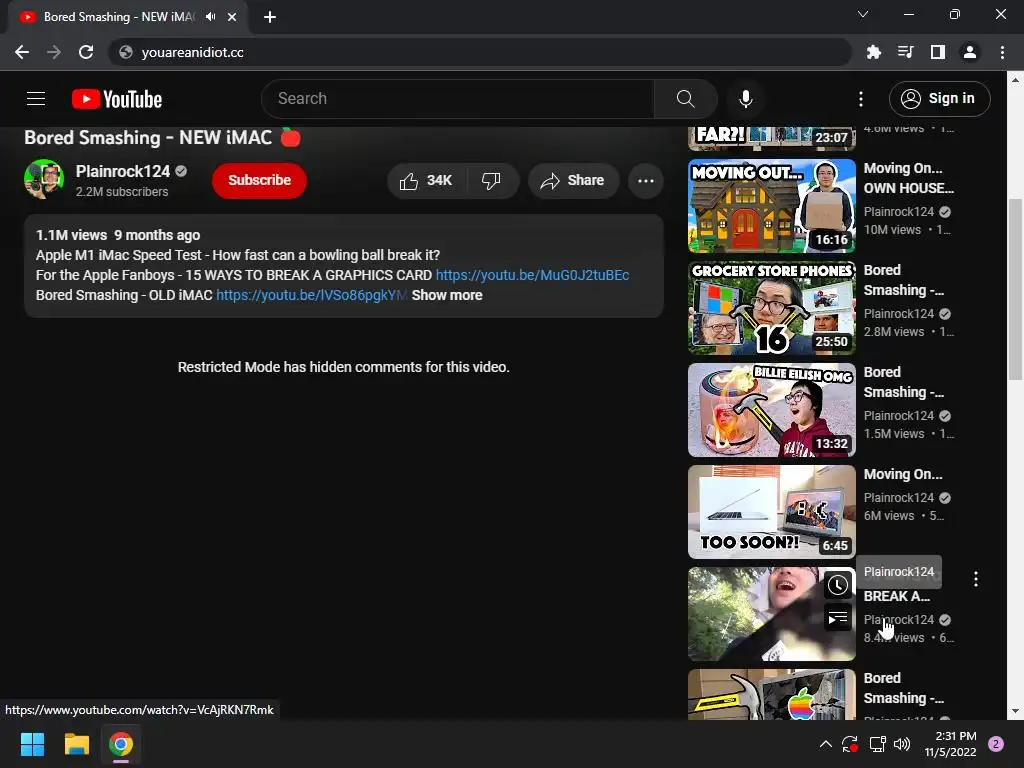This screenshot has width=1024, height=768.
Task: Click scrollbar up arrow
Action: click(x=1015, y=80)
